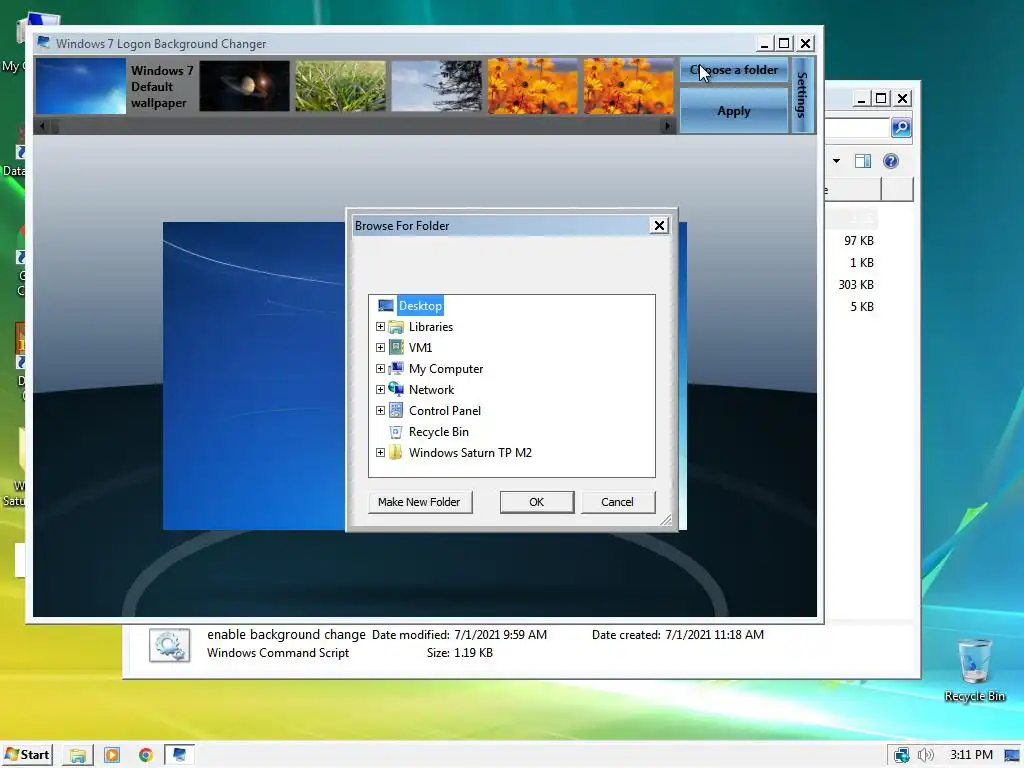The image size is (1024, 768).
Task: Click the VM1 user icon in tree
Action: [x=396, y=347]
